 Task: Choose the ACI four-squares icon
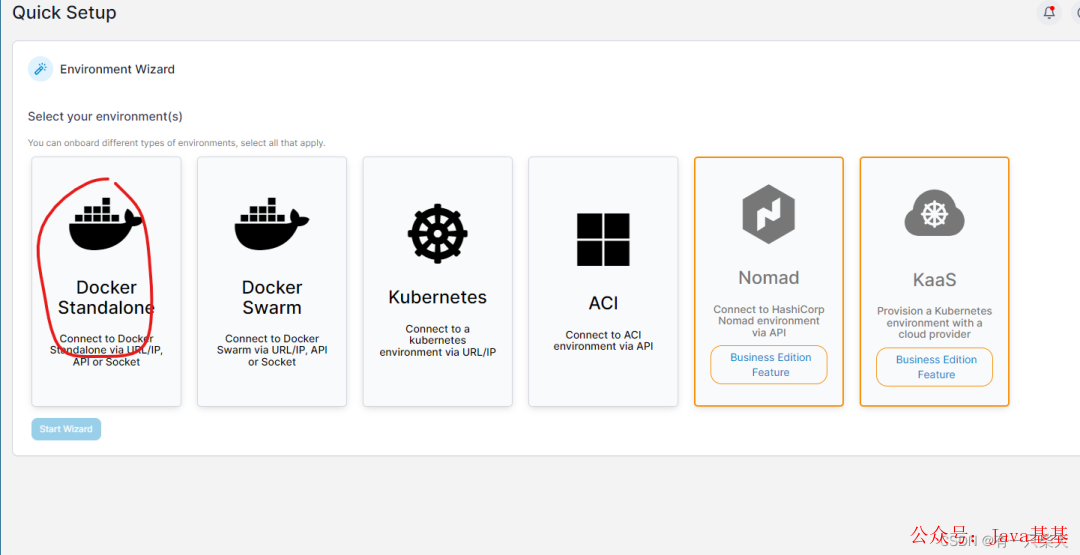[603, 240]
